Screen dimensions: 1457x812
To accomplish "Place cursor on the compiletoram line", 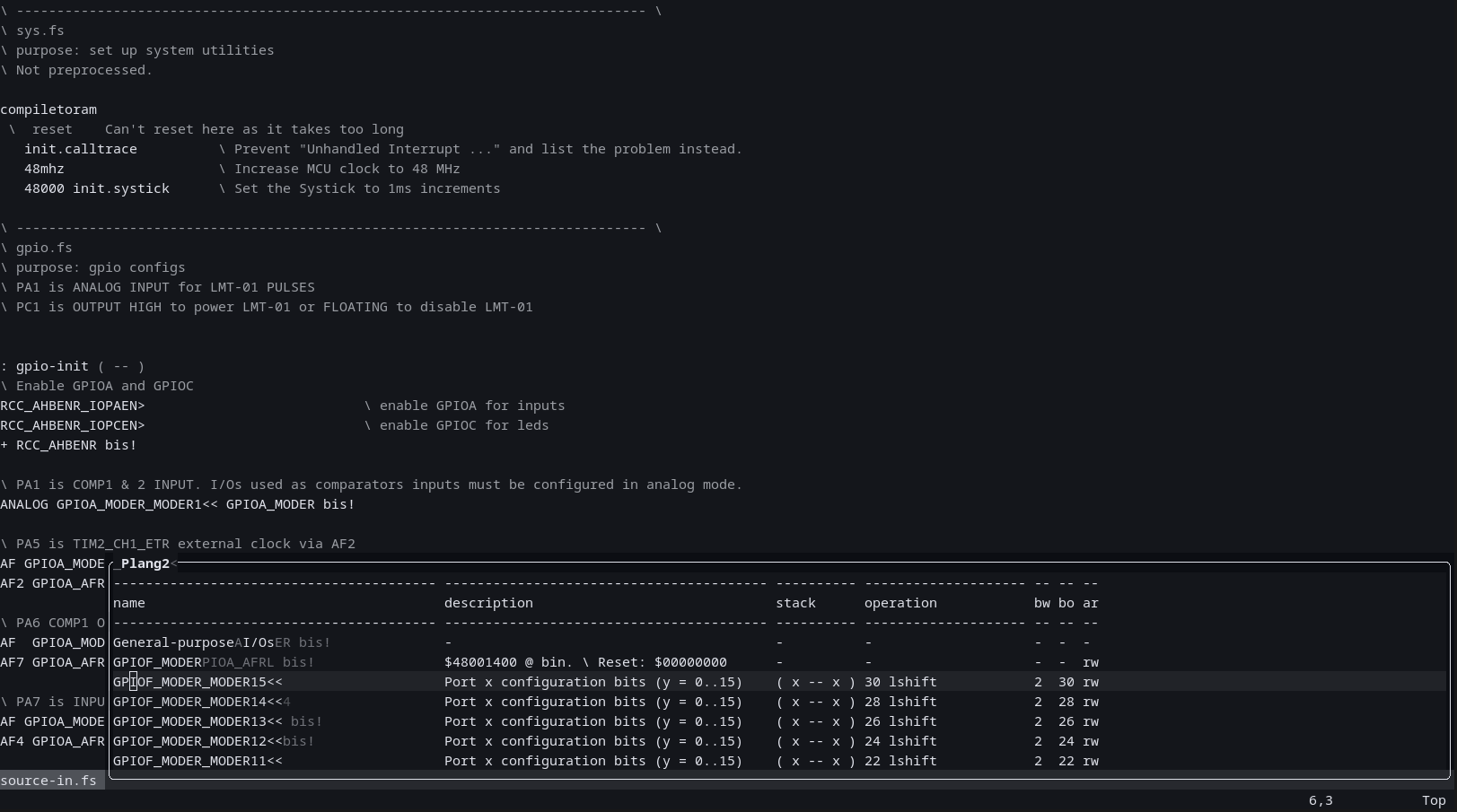I will (x=48, y=109).
